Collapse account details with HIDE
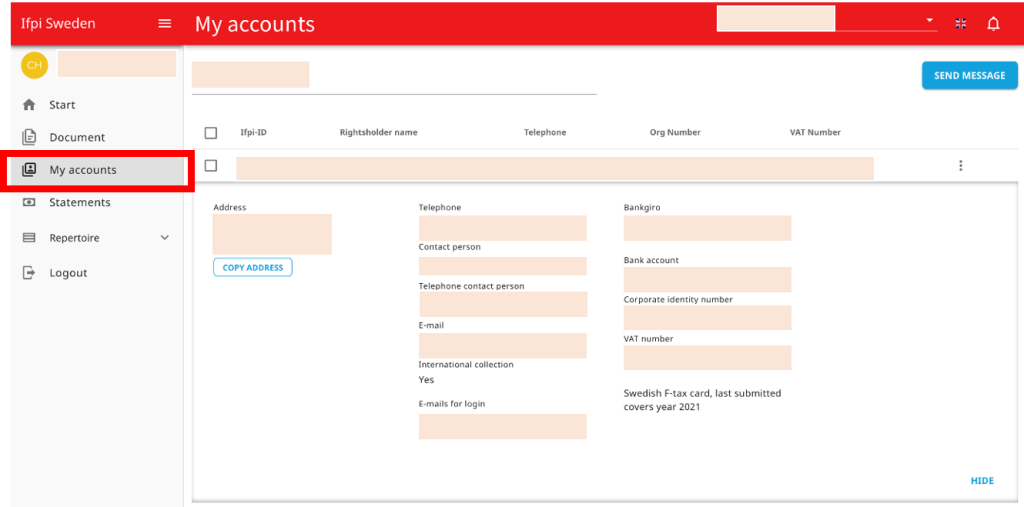 (981, 481)
